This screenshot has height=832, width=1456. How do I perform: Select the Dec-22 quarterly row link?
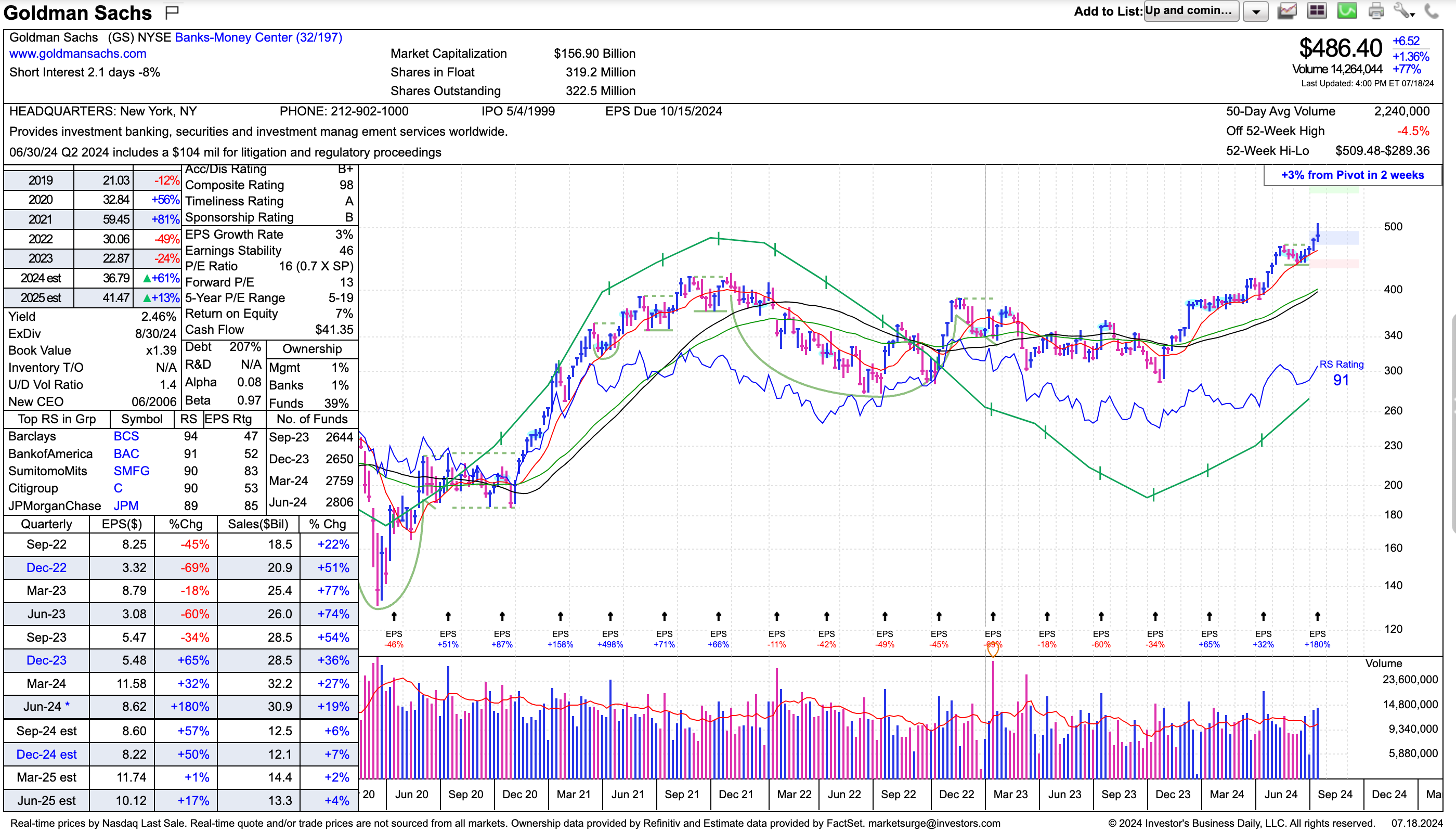[x=46, y=567]
